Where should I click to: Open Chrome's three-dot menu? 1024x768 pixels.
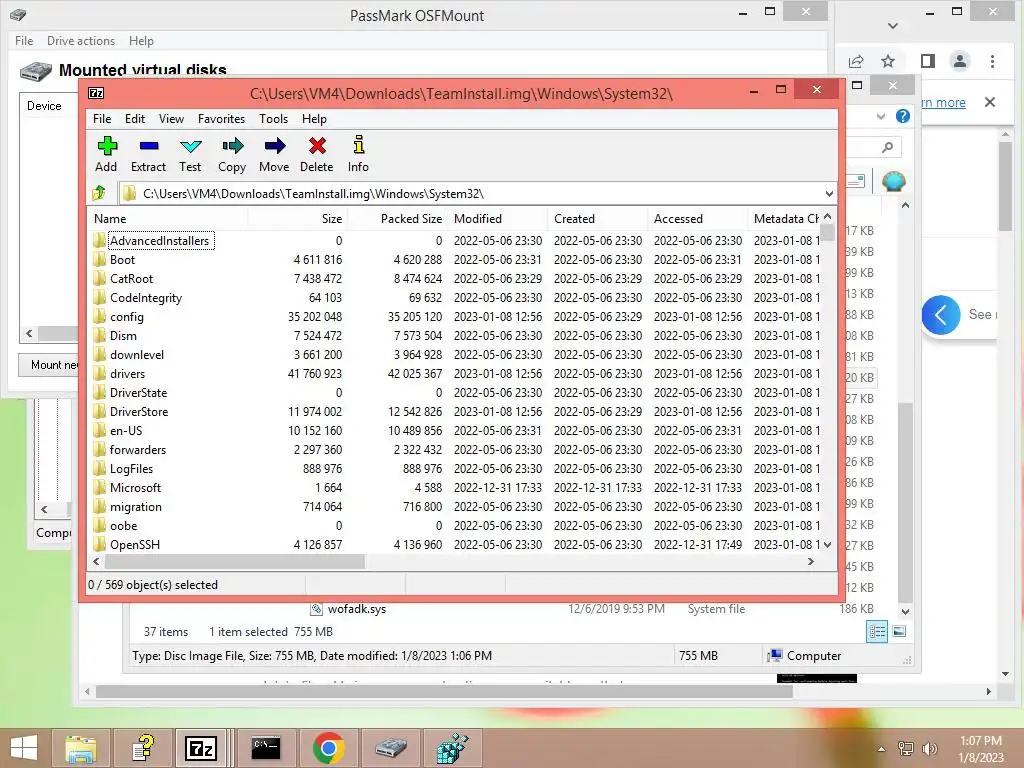(992, 61)
